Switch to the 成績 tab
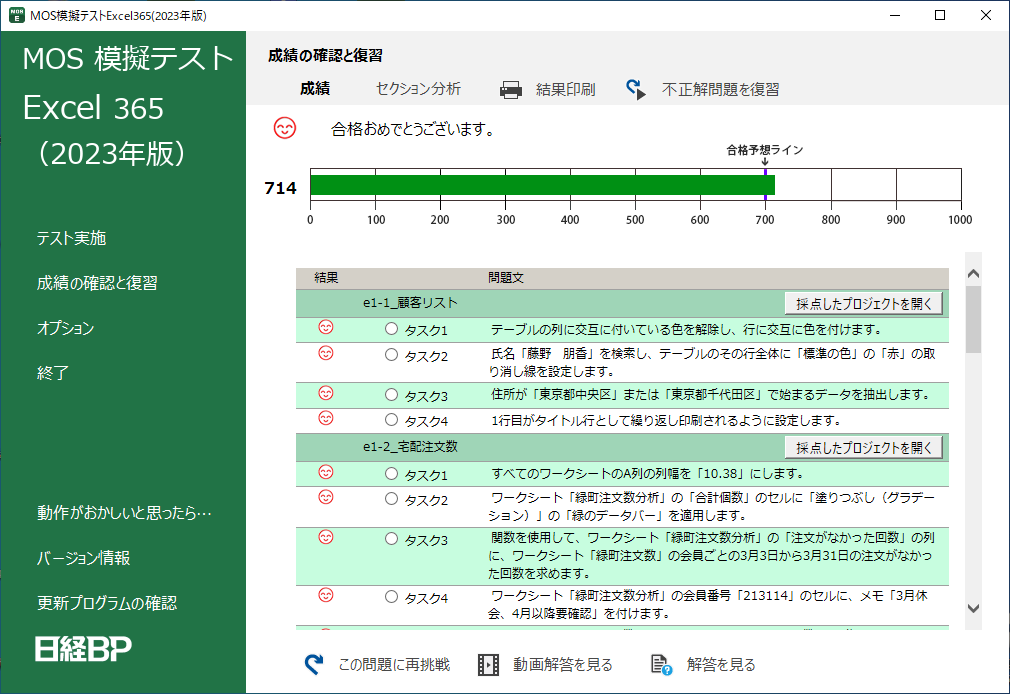Viewport: 1010px width, 694px height. pyautogui.click(x=315, y=89)
